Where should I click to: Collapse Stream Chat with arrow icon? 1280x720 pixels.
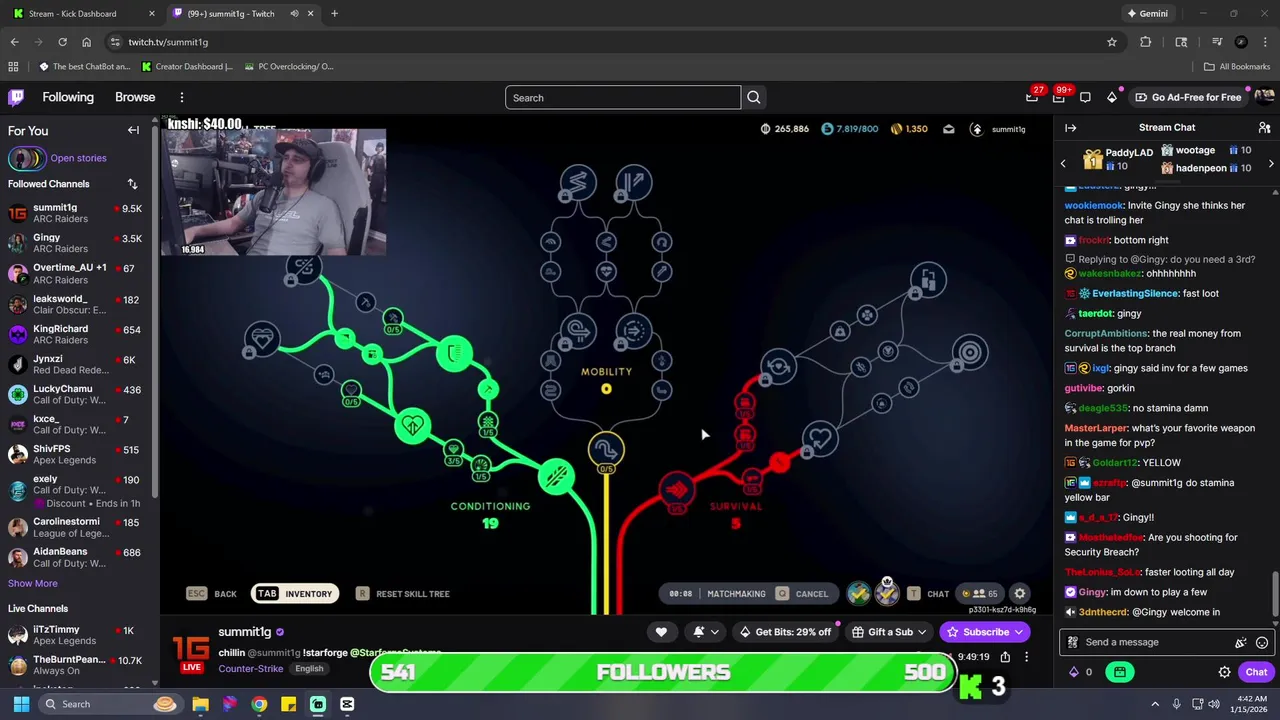coord(1070,128)
